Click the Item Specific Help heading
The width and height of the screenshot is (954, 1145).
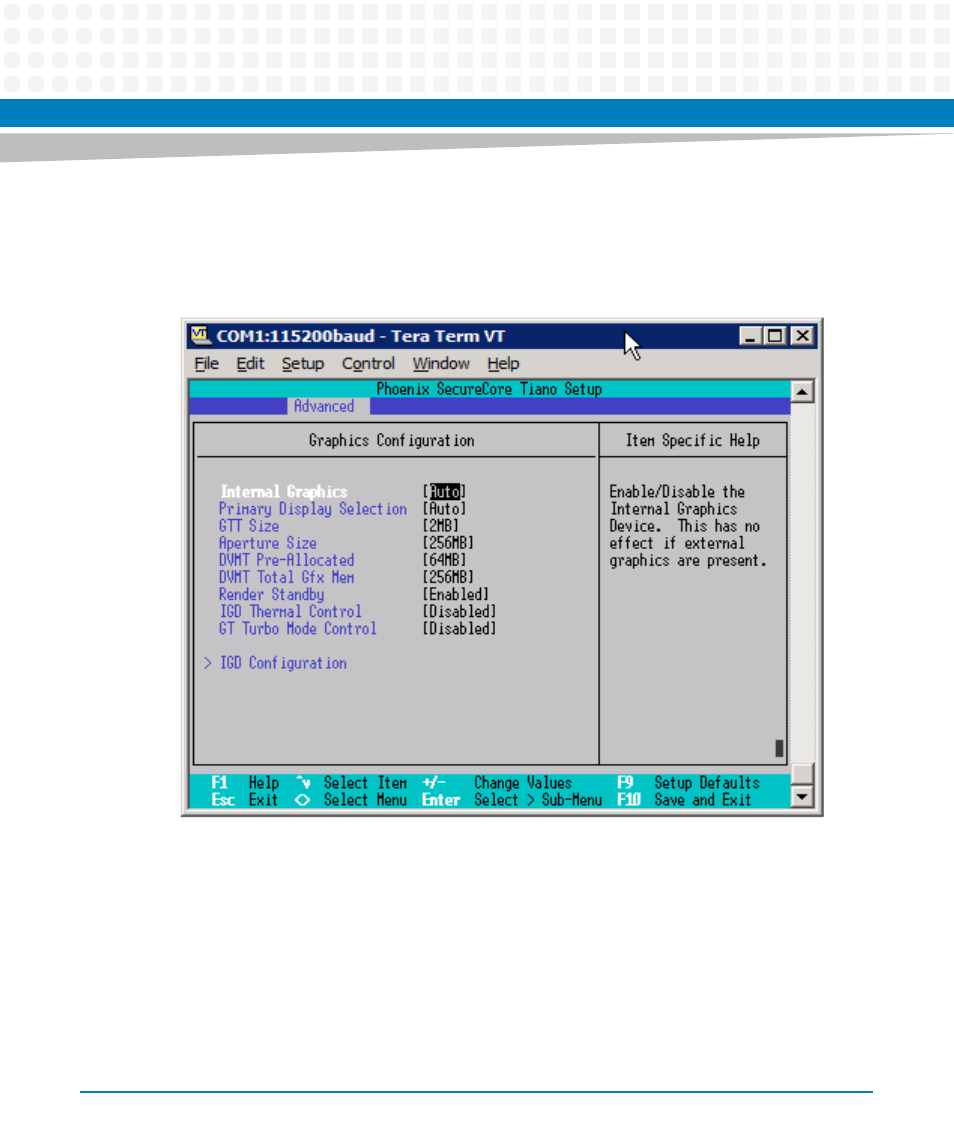point(692,441)
